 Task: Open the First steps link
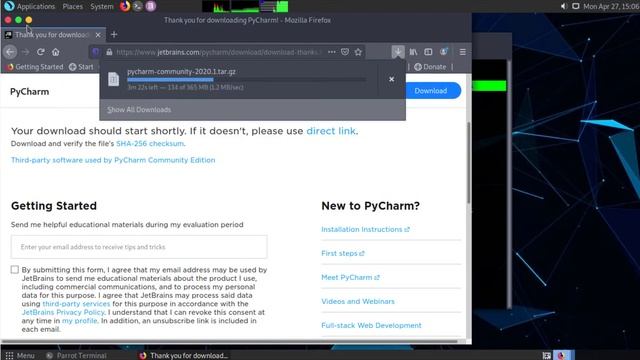342,253
